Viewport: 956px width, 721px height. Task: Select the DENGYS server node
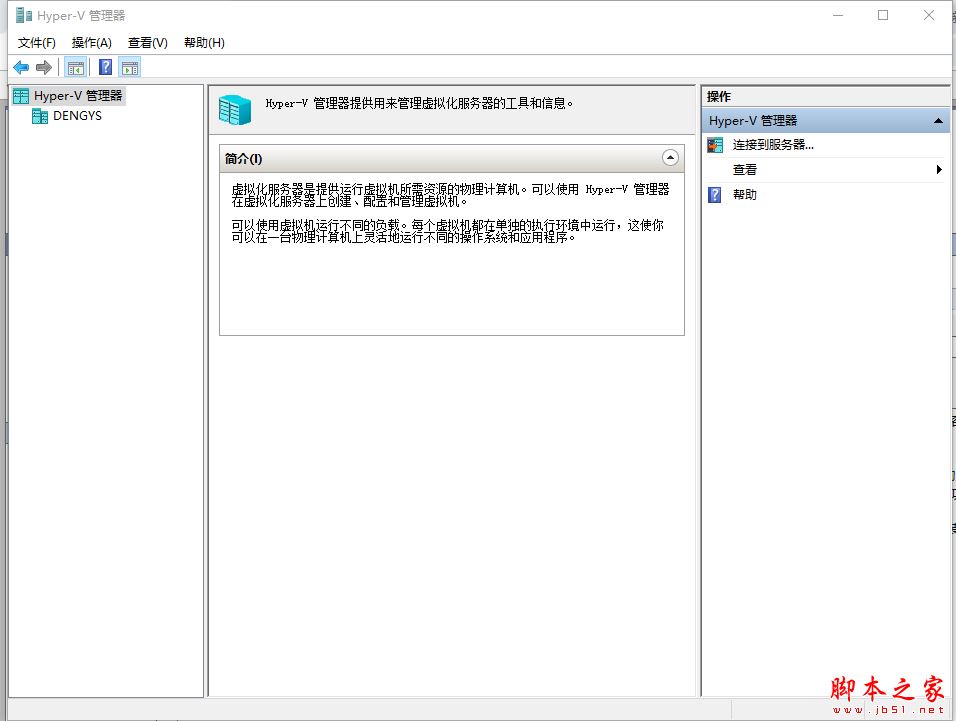point(77,116)
